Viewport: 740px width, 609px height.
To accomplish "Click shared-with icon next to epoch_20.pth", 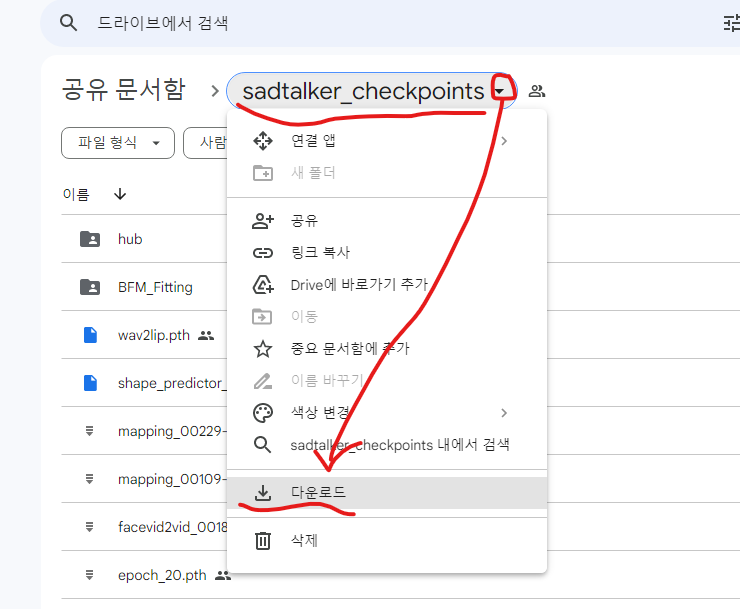I will [223, 575].
